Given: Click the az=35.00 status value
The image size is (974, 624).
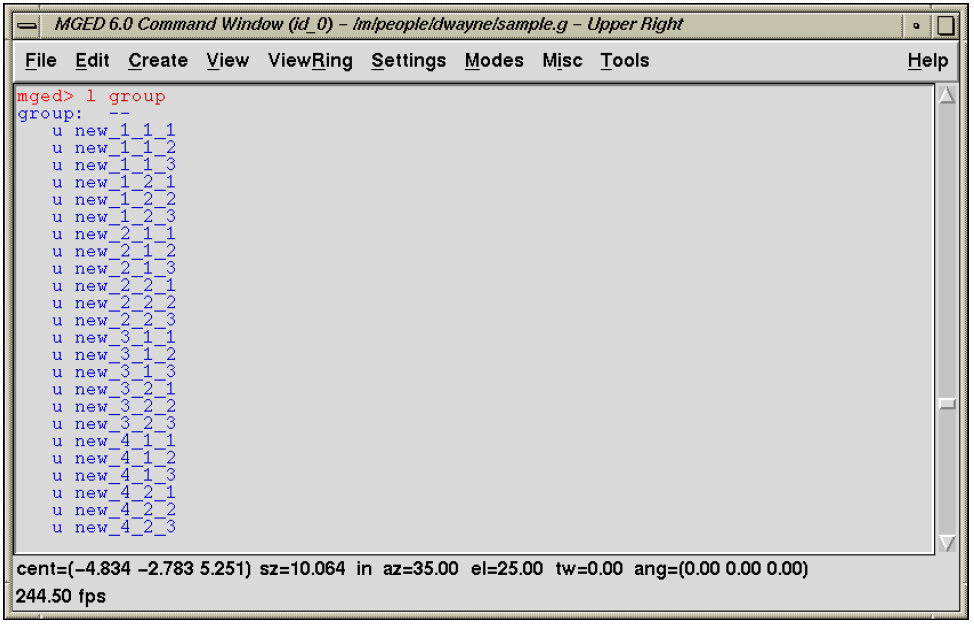Looking at the screenshot, I should click(421, 569).
